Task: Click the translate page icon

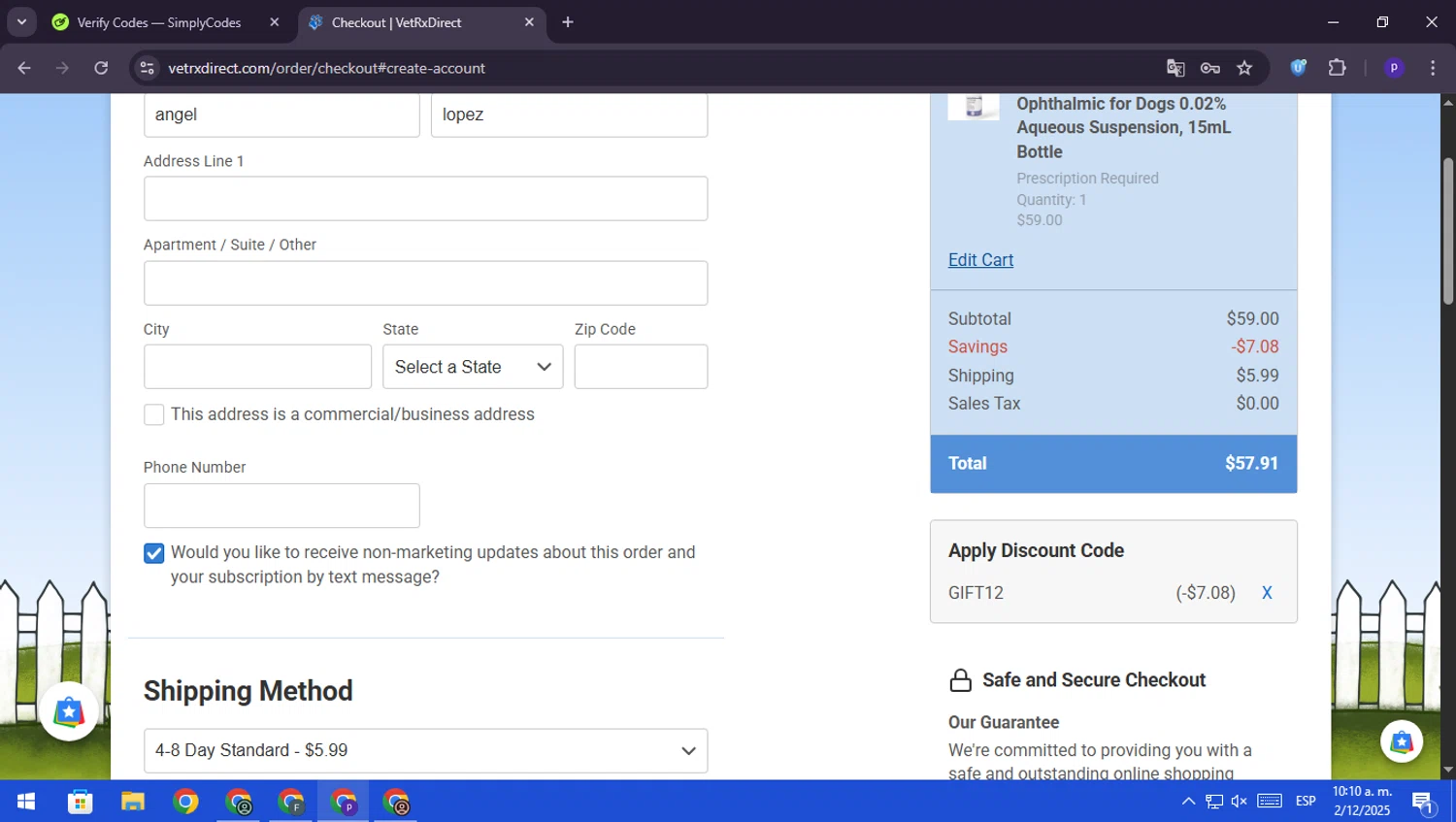Action: 1175,68
